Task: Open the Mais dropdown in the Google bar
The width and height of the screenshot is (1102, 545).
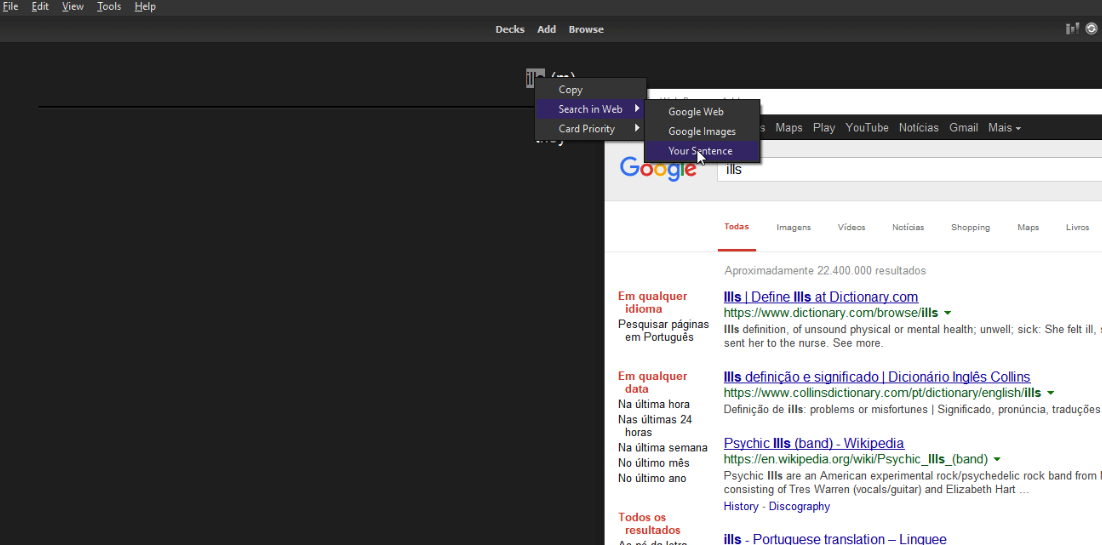Action: 1004,127
